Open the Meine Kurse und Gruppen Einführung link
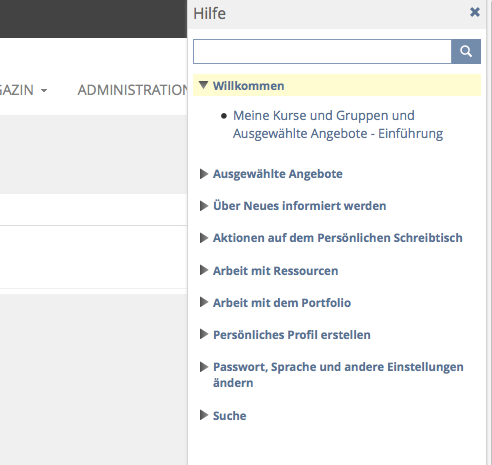This screenshot has height=465, width=492. tap(338, 124)
